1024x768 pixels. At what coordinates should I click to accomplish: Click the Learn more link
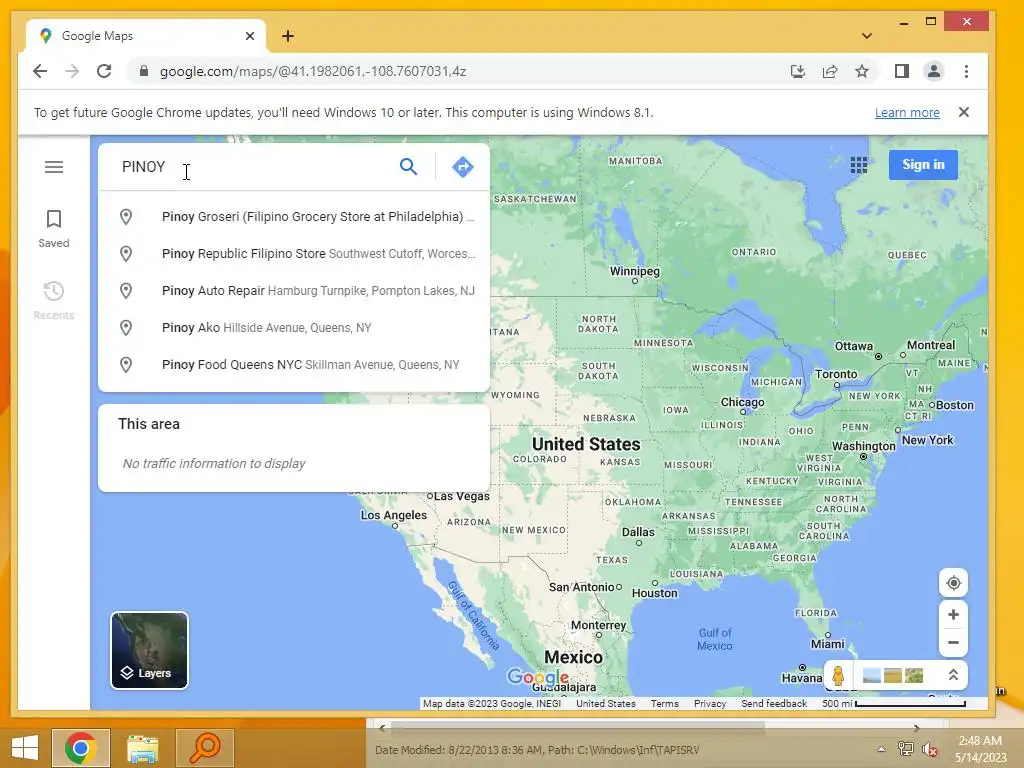[907, 112]
